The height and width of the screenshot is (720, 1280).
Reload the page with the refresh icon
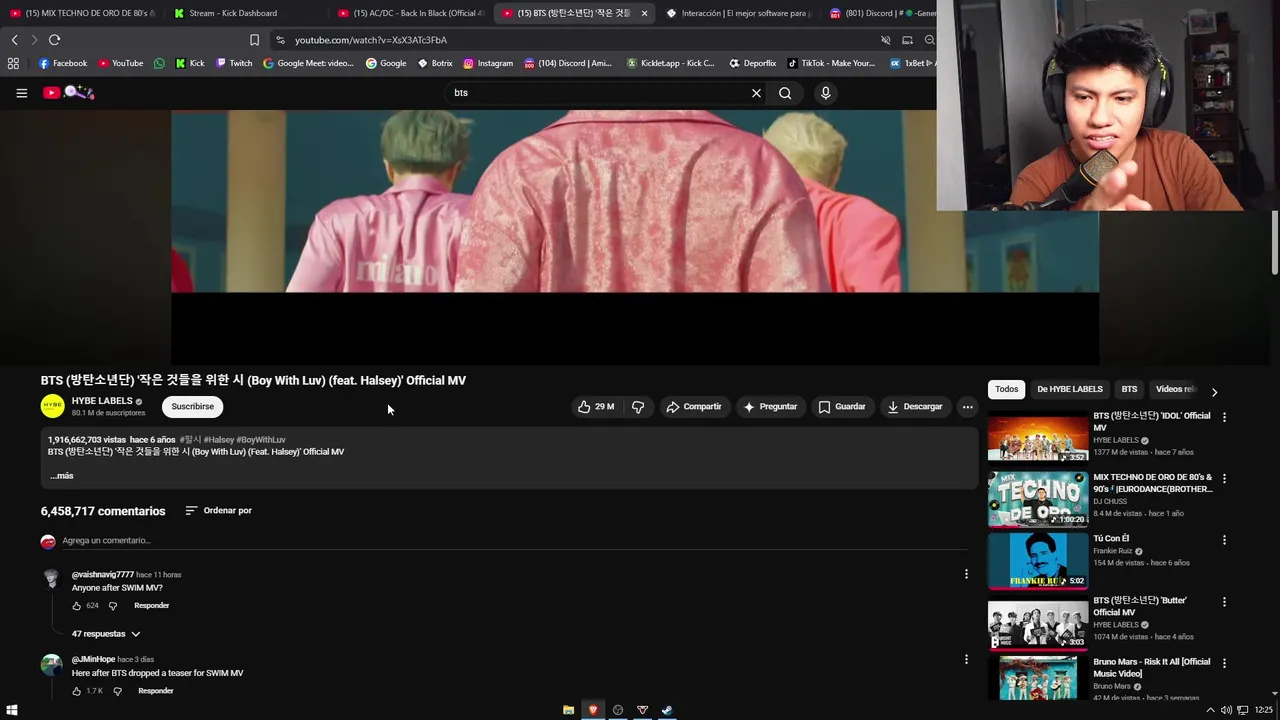pos(54,40)
